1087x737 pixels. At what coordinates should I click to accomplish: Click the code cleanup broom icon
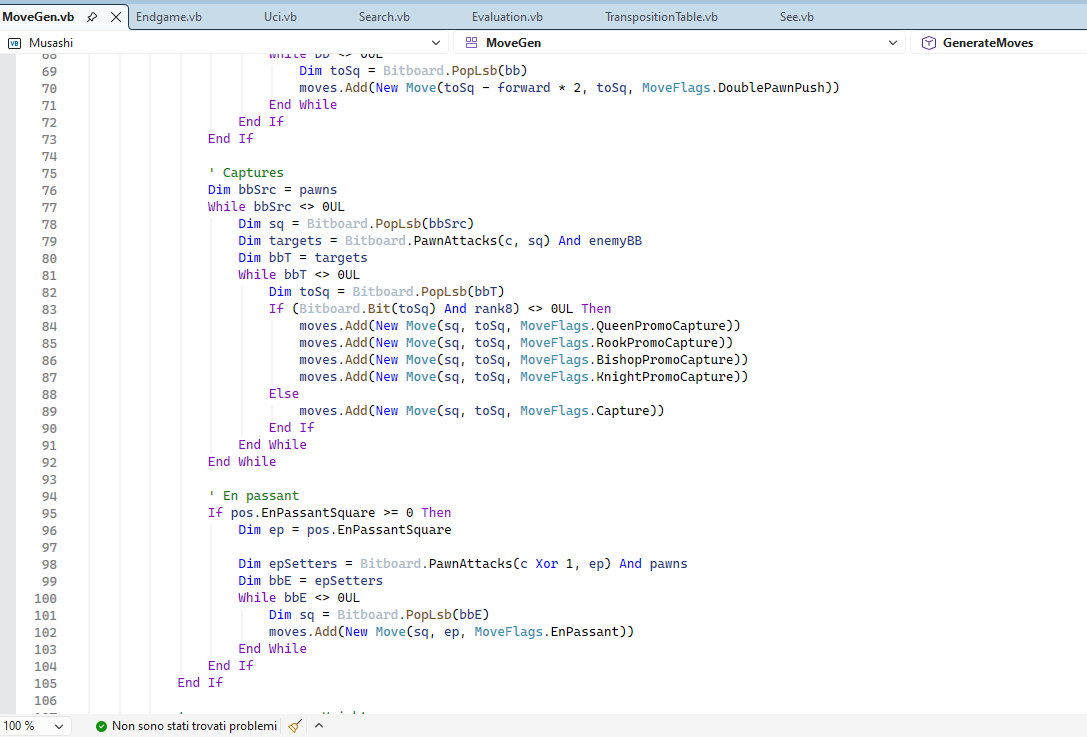pos(295,726)
